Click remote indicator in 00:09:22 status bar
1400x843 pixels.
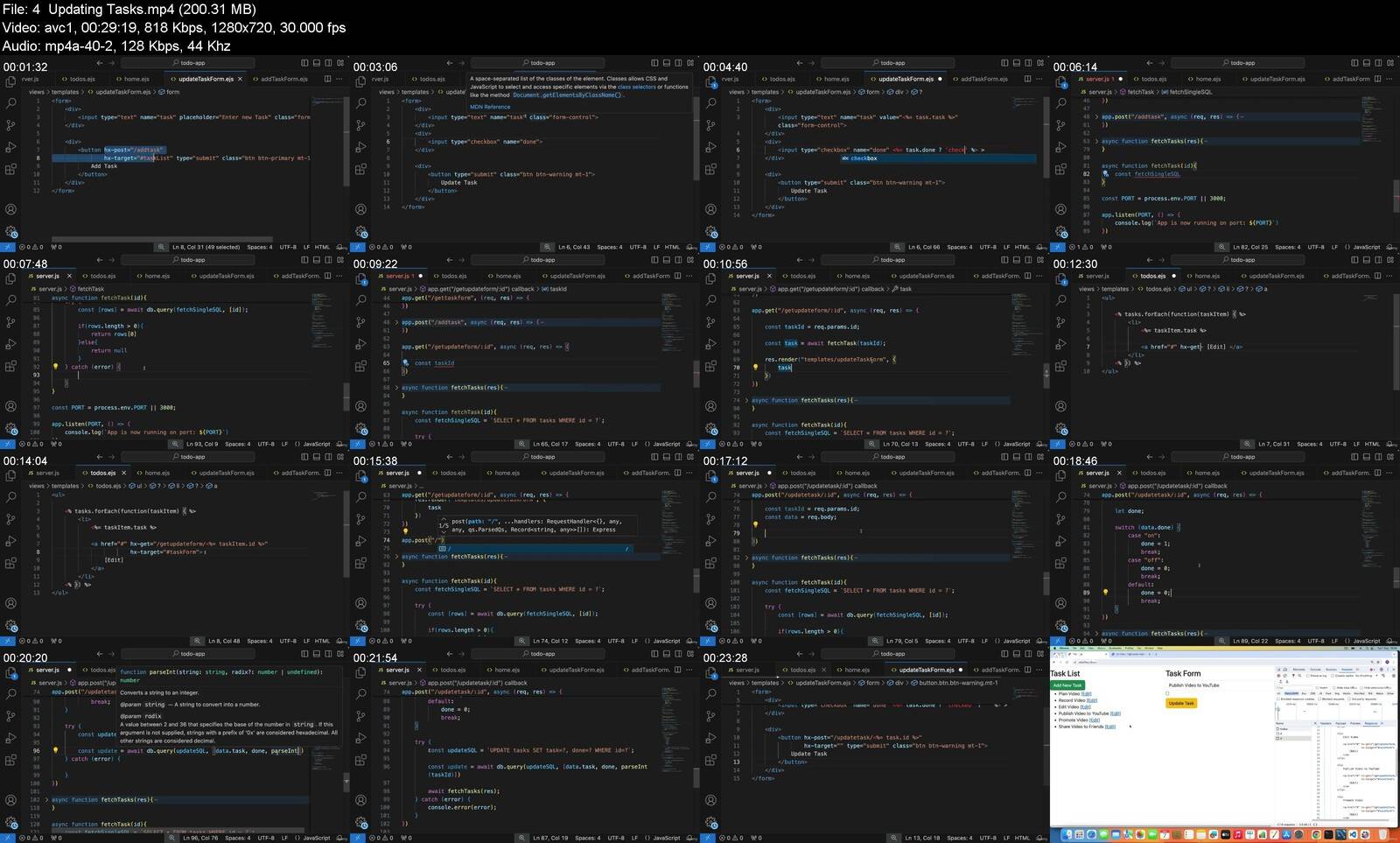point(359,444)
